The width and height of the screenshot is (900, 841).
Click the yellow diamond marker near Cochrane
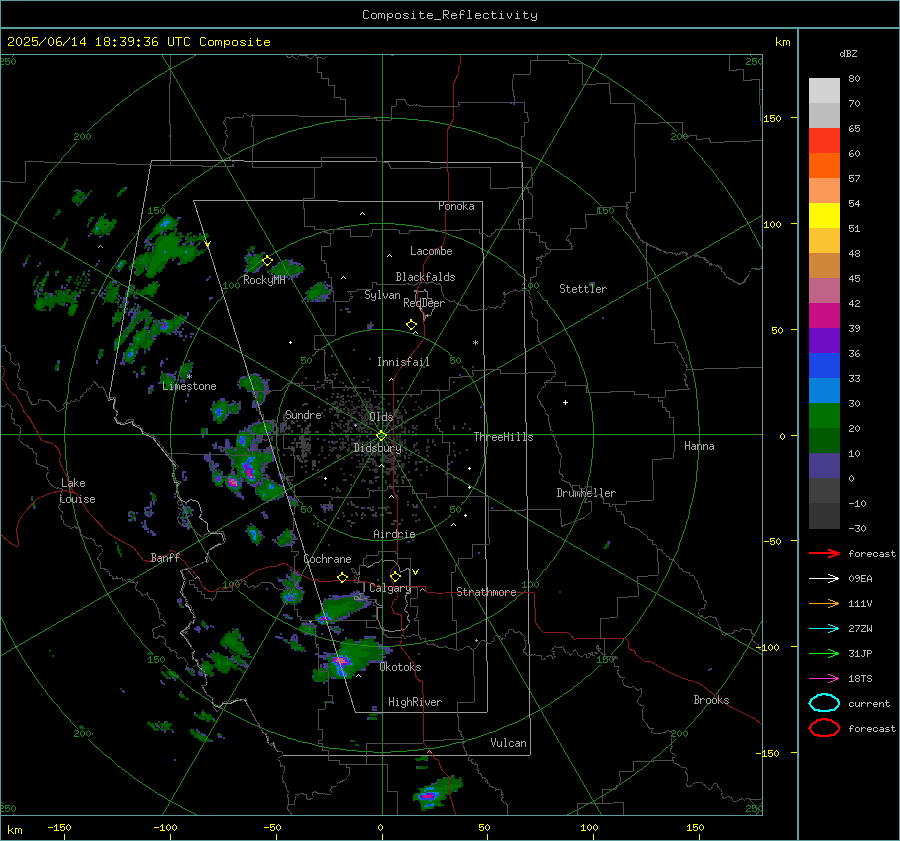[343, 578]
